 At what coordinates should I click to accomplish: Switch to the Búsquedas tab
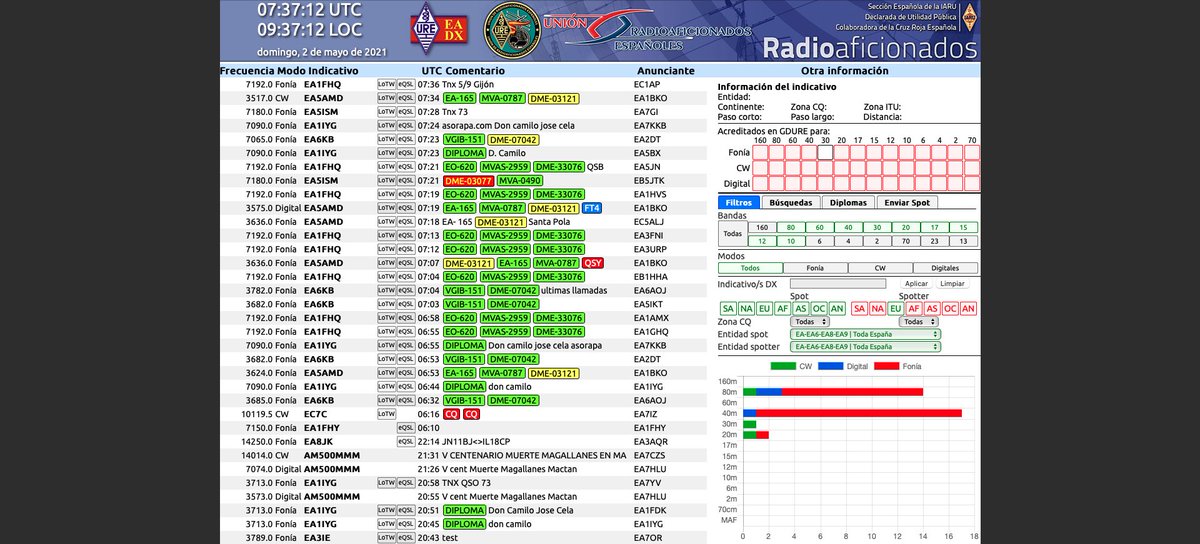click(790, 202)
